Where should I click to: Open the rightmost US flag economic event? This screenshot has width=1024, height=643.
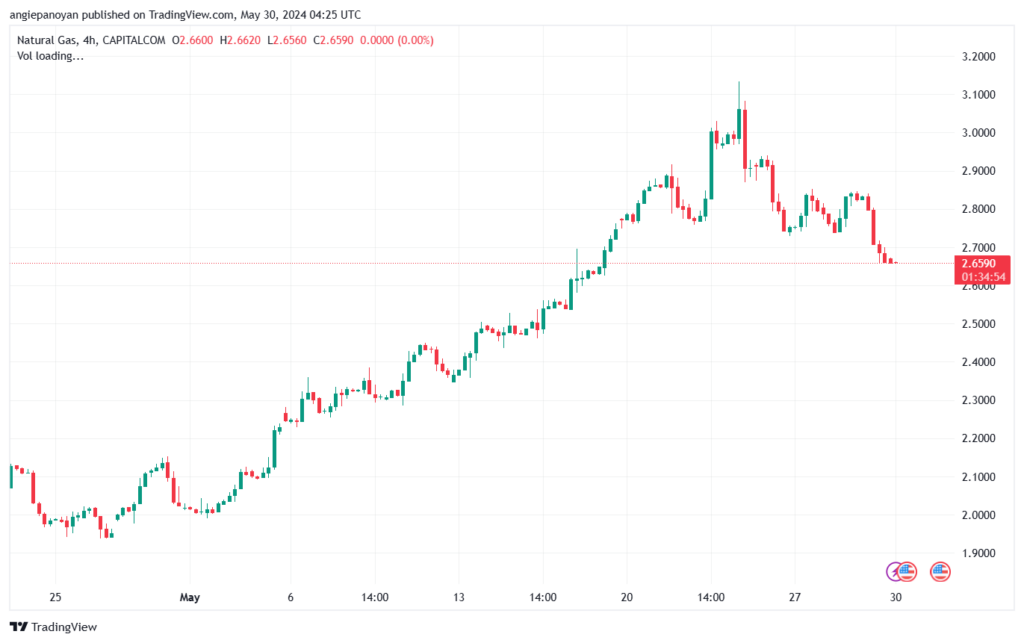(940, 572)
